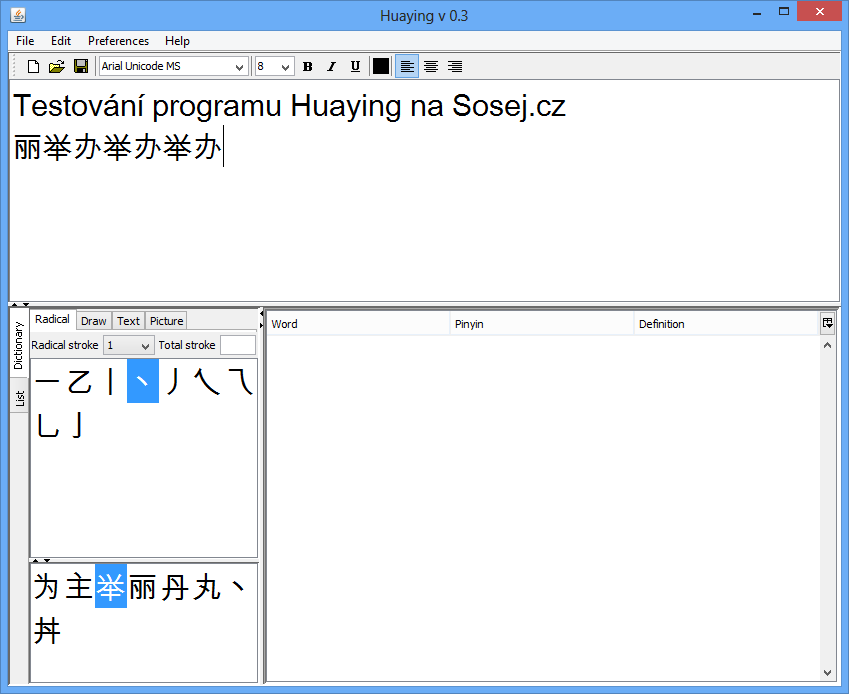Image resolution: width=849 pixels, height=694 pixels.
Task: Open the black text color swatch
Action: [x=381, y=67]
